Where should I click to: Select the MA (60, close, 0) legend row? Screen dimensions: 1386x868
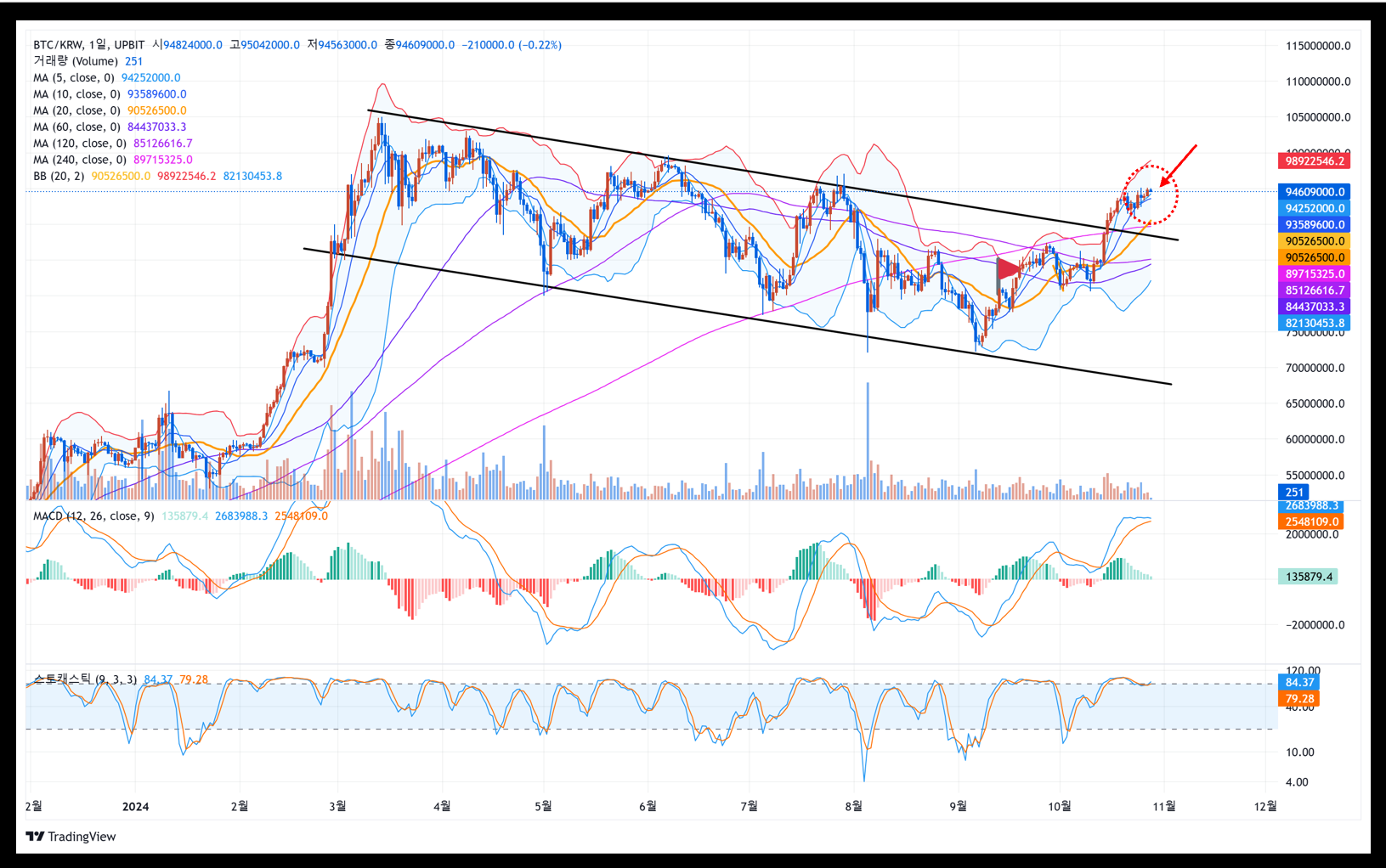110,127
